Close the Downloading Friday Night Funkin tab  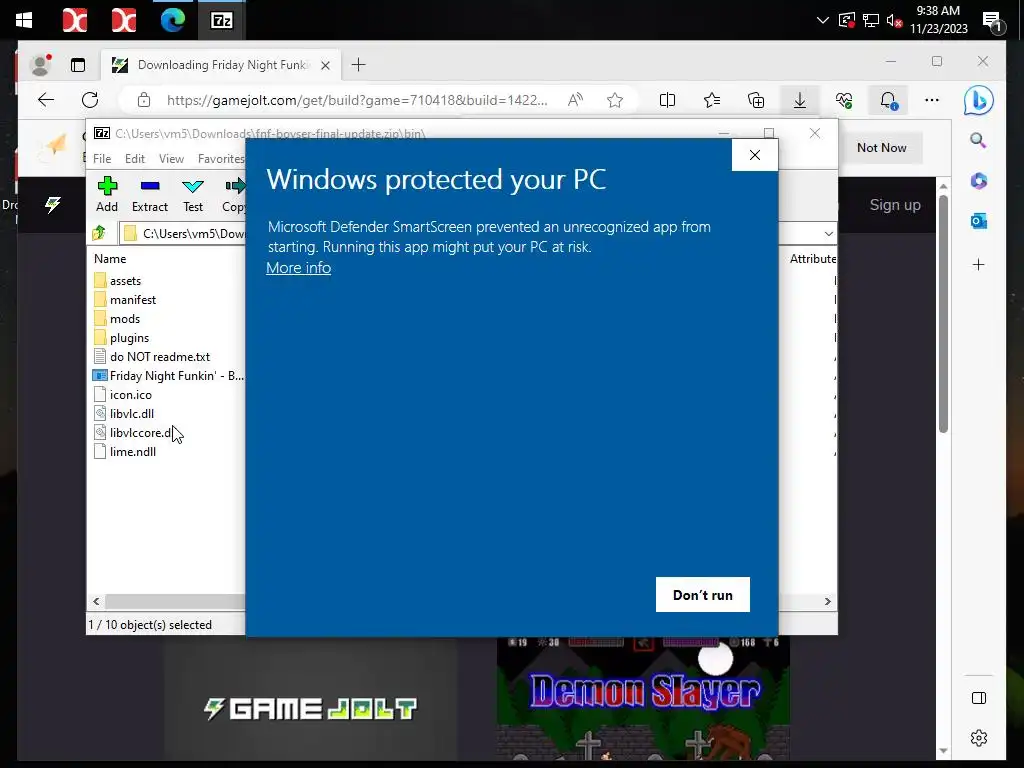coord(325,65)
